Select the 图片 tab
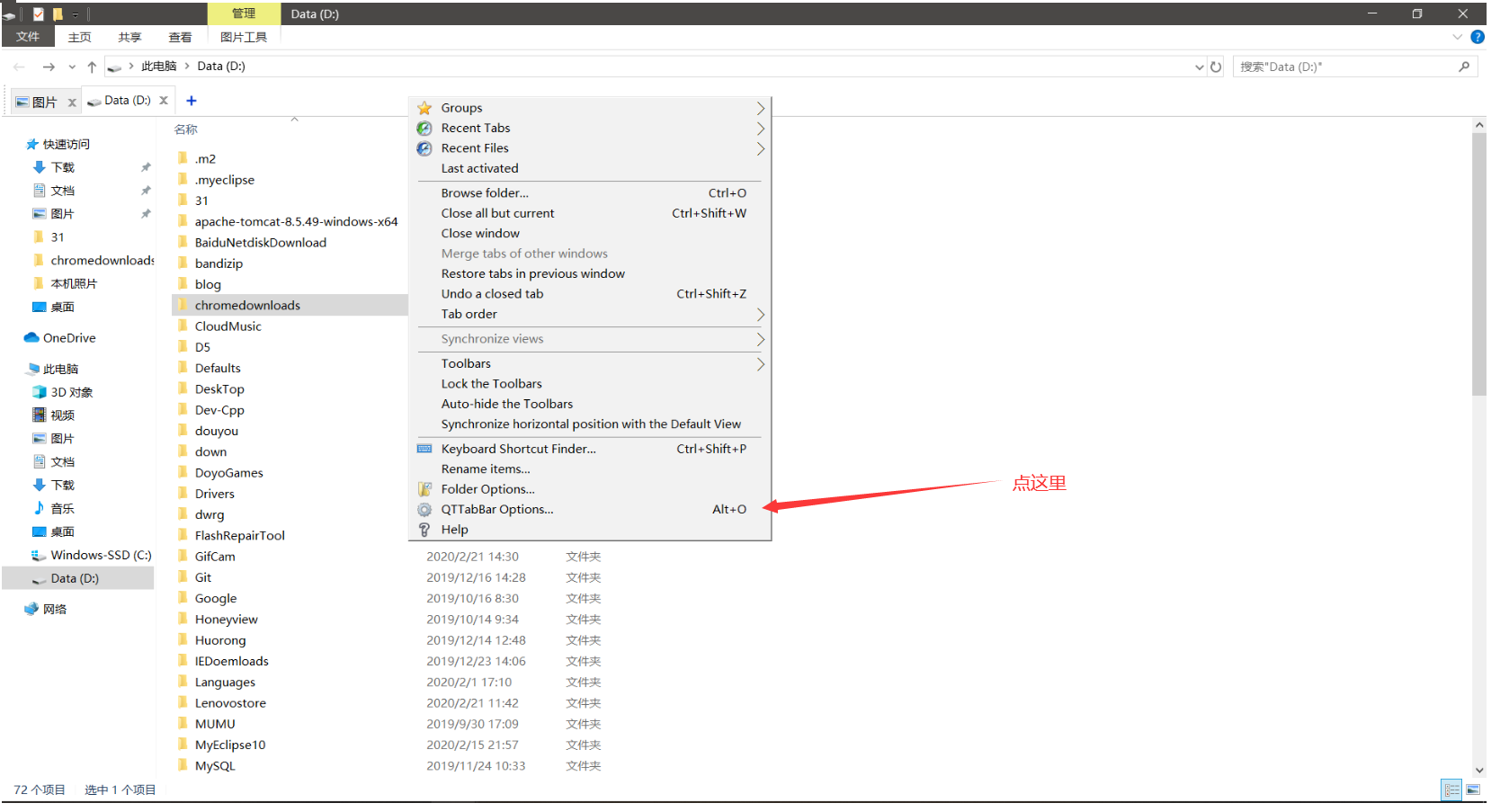 click(x=44, y=103)
